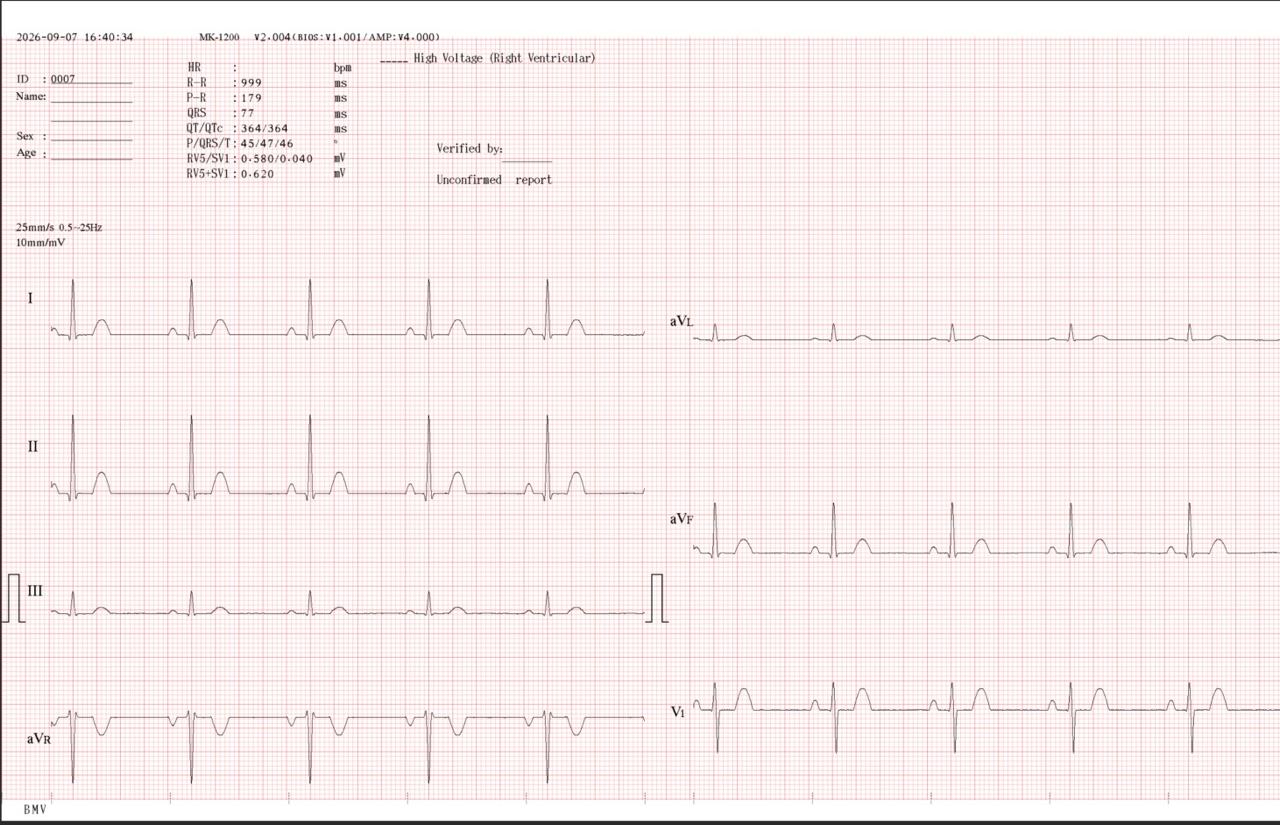Select the aVL lead label

pos(681,321)
